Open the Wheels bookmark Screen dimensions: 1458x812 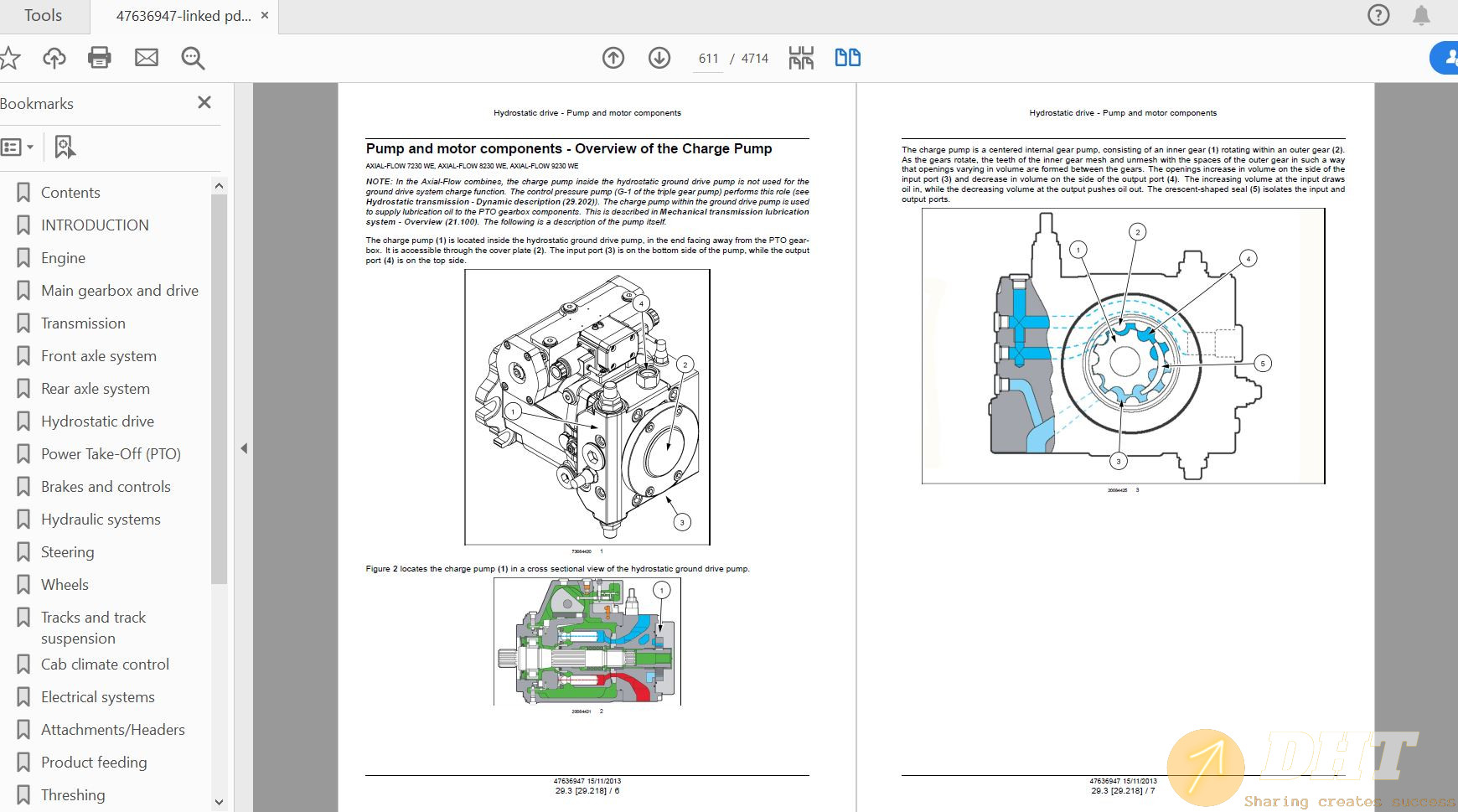click(x=65, y=585)
